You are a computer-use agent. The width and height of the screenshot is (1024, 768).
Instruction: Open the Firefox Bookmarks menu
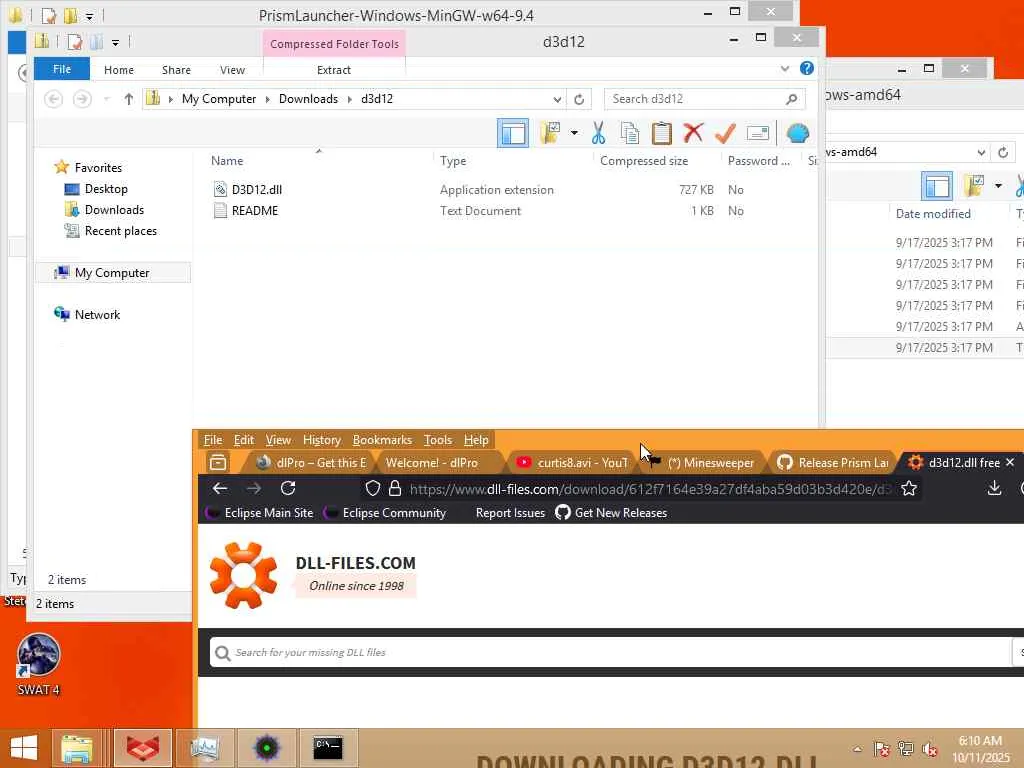coord(382,440)
